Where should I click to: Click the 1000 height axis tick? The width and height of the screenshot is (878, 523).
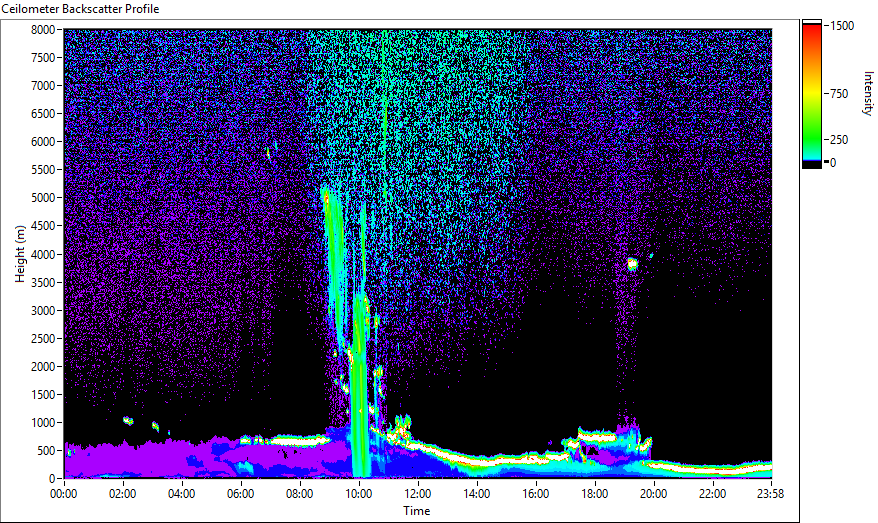coord(43,422)
